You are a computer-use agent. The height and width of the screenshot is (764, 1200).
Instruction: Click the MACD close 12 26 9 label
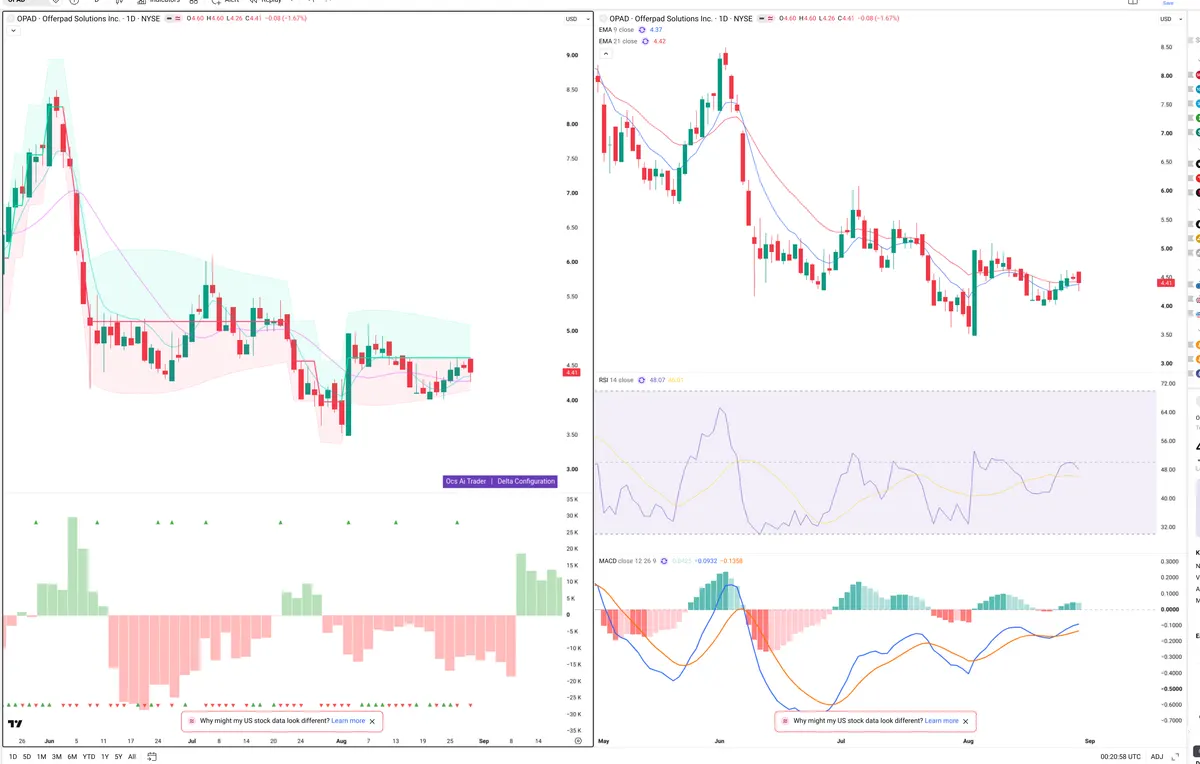coord(628,561)
